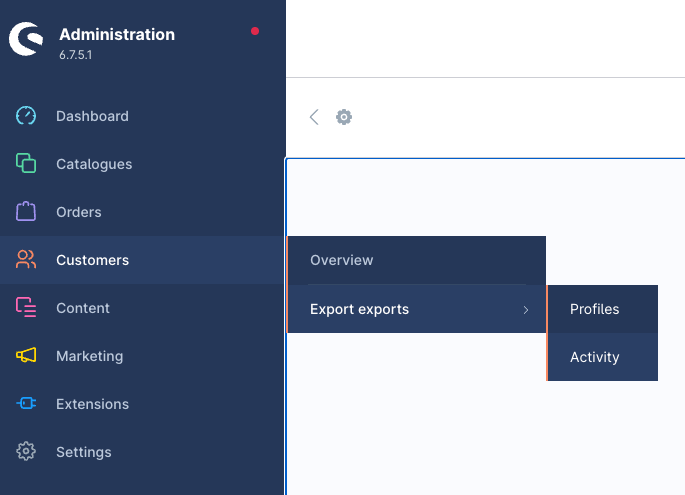685x495 pixels.
Task: Select Orders in the sidebar
Action: (142, 212)
